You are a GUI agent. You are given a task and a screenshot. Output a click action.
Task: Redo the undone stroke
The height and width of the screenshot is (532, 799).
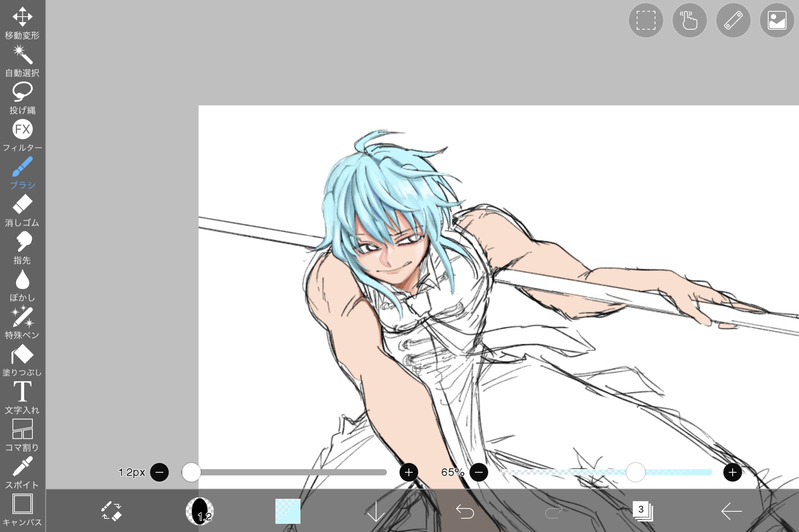point(553,511)
